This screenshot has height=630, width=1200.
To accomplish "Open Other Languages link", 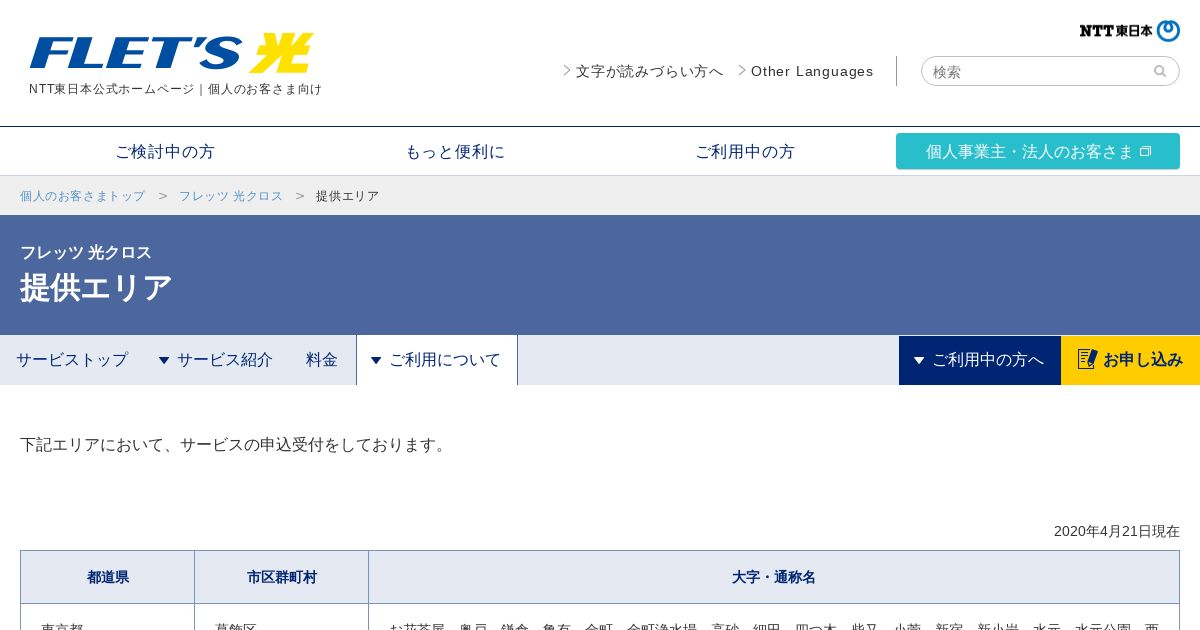I will (x=806, y=71).
